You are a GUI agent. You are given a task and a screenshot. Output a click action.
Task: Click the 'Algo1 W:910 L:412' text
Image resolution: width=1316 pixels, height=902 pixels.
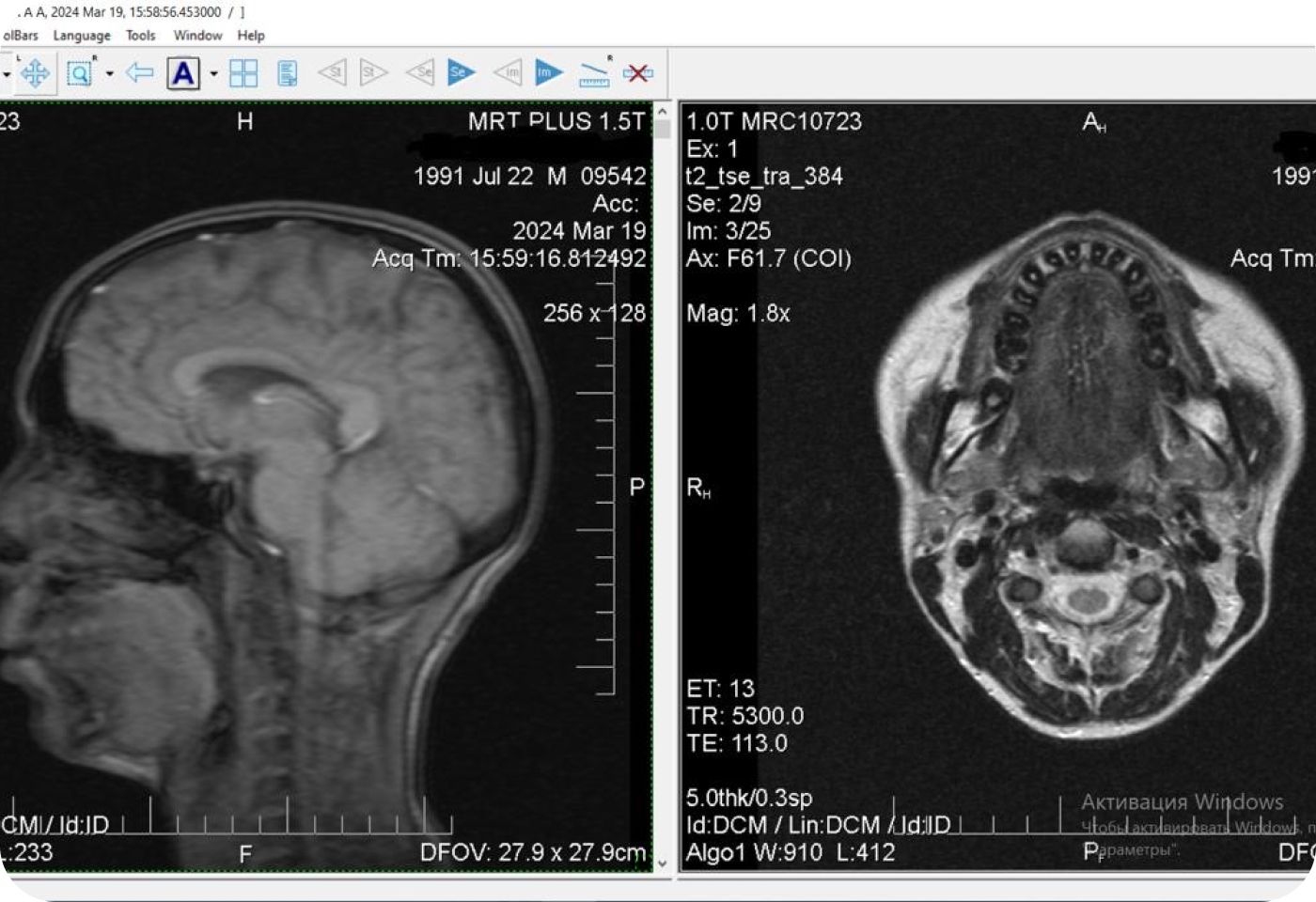[x=791, y=853]
